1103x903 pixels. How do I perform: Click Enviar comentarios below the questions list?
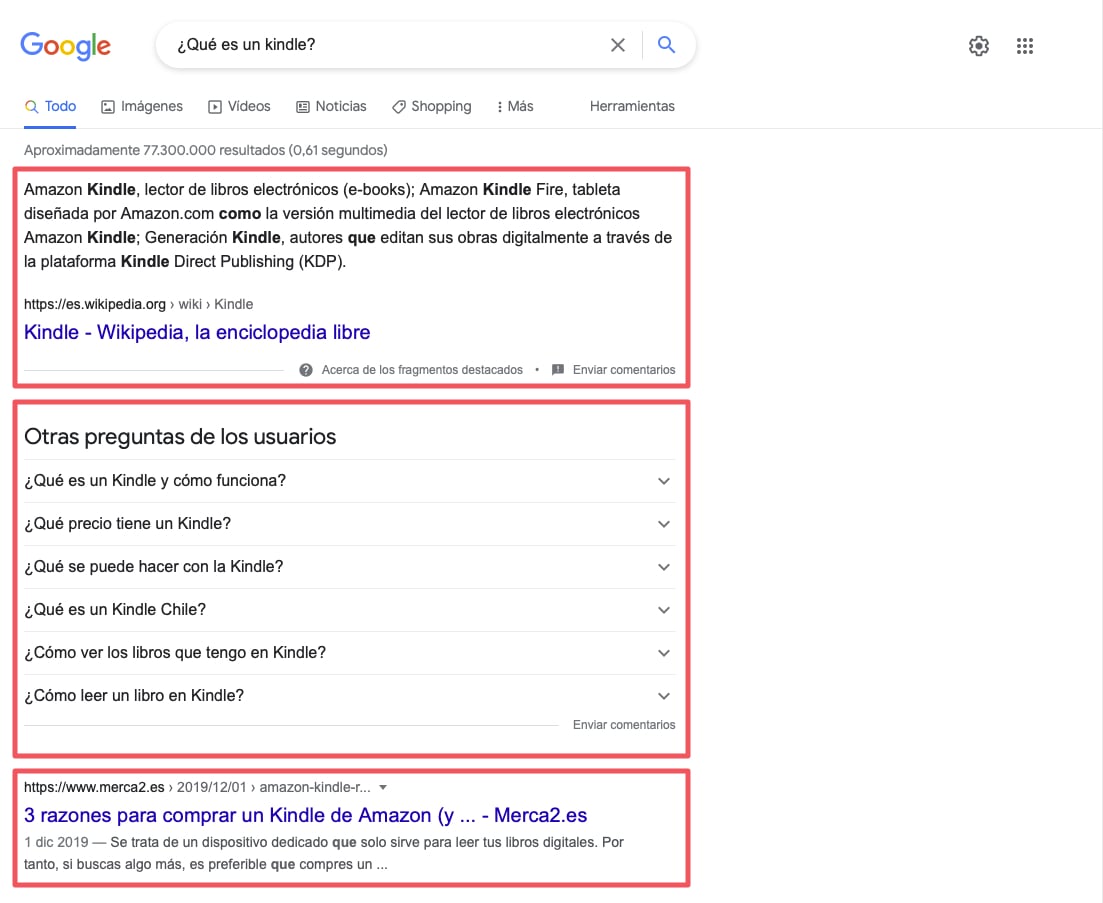click(x=624, y=724)
